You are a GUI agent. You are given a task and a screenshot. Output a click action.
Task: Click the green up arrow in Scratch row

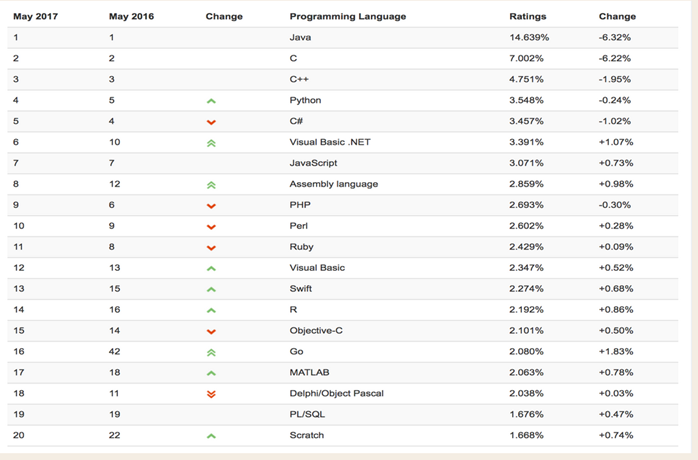pyautogui.click(x=211, y=436)
